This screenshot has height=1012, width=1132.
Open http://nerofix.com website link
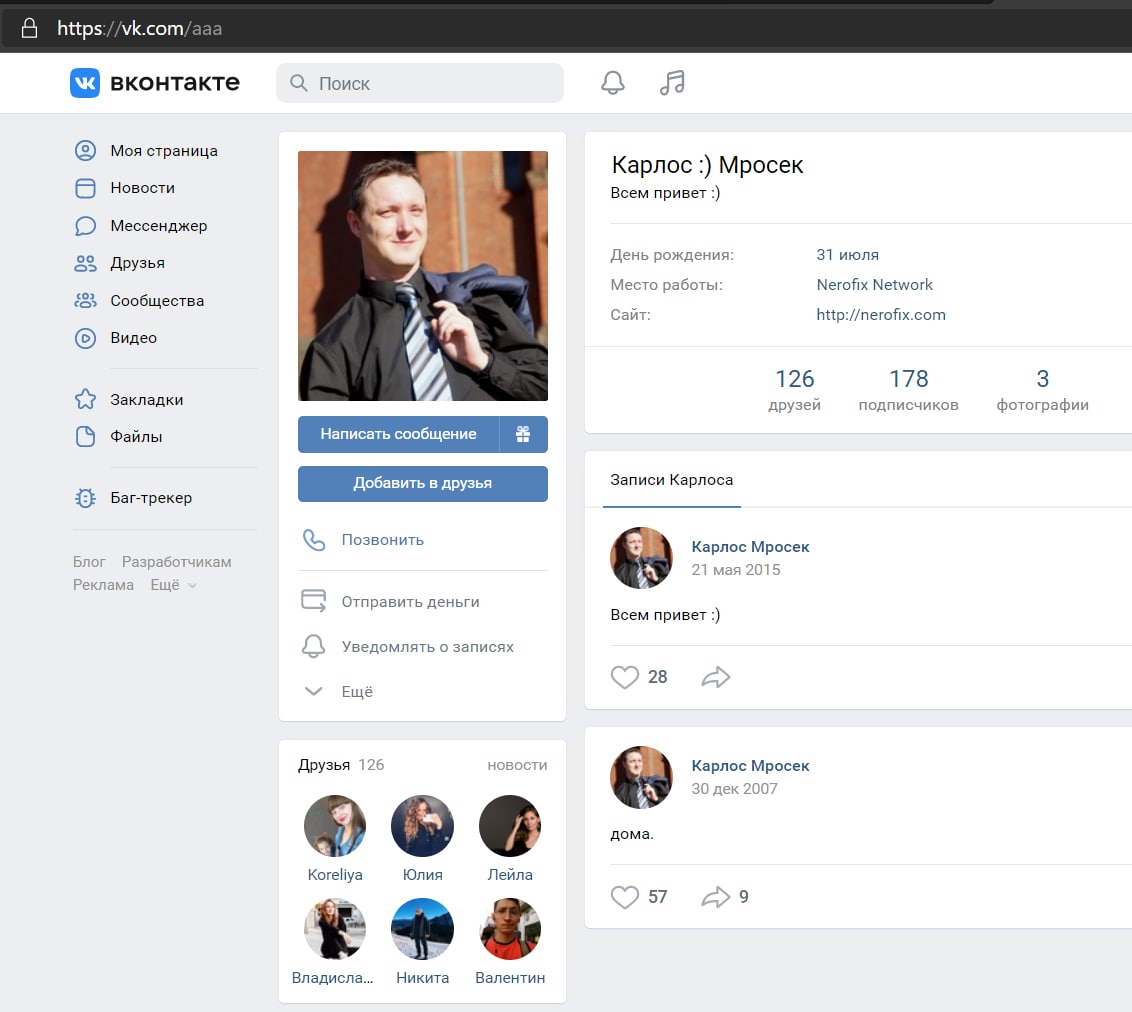(881, 315)
